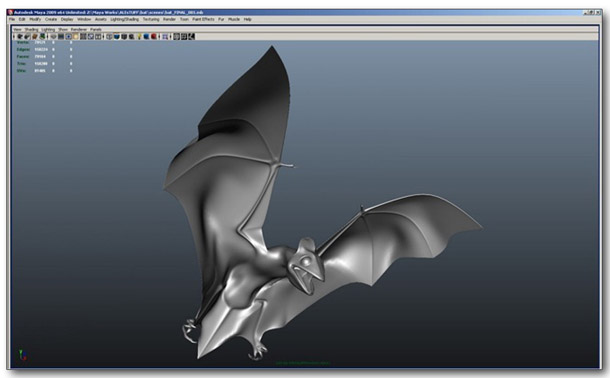Click the Image Plane icon

coord(42,37)
